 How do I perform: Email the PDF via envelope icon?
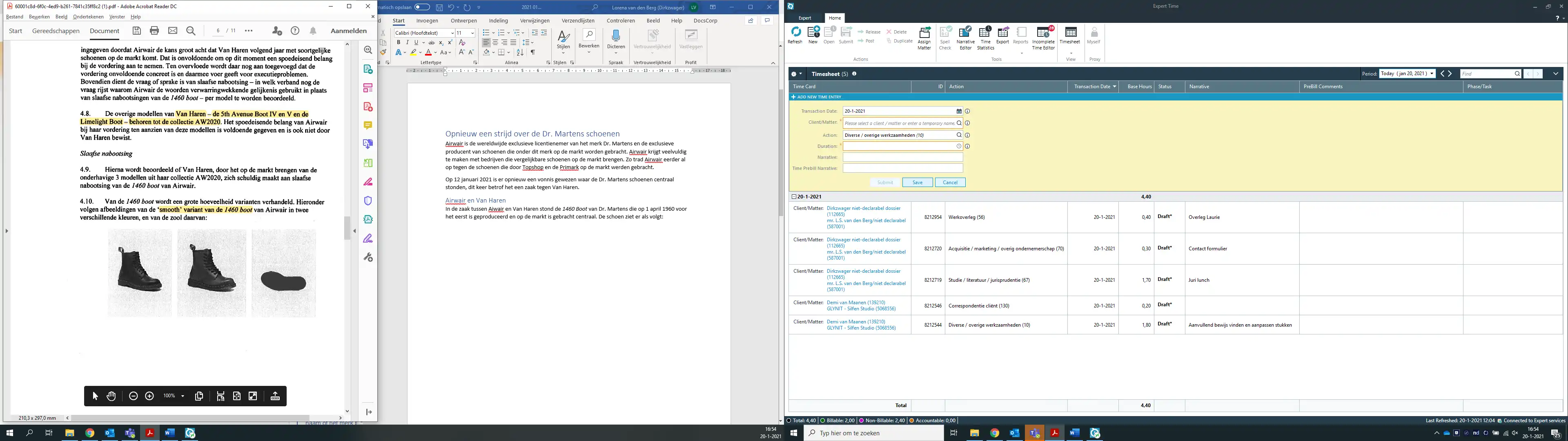pyautogui.click(x=173, y=31)
